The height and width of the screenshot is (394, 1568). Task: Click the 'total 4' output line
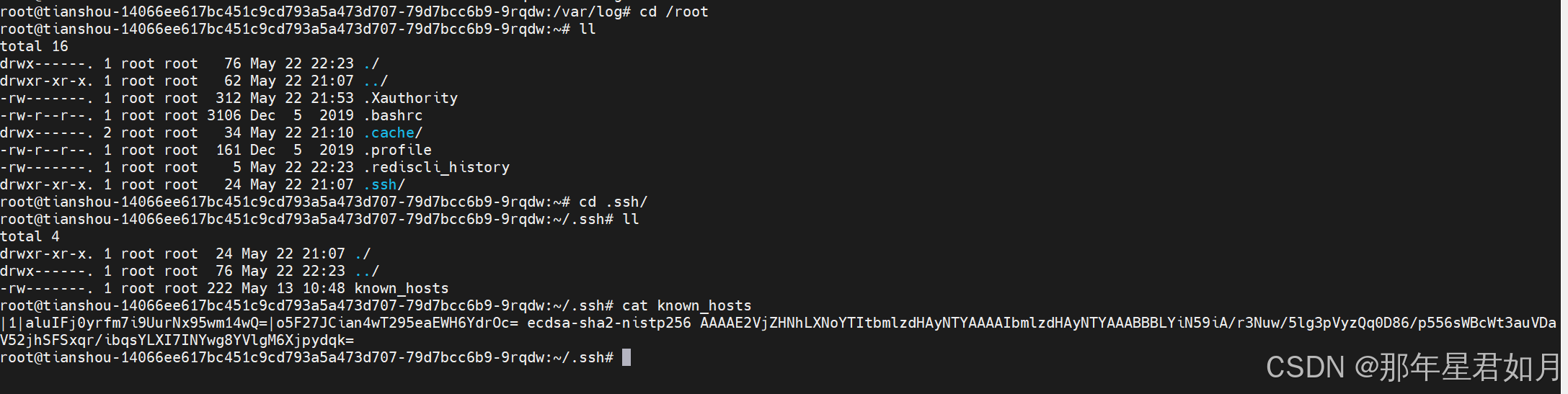point(30,236)
